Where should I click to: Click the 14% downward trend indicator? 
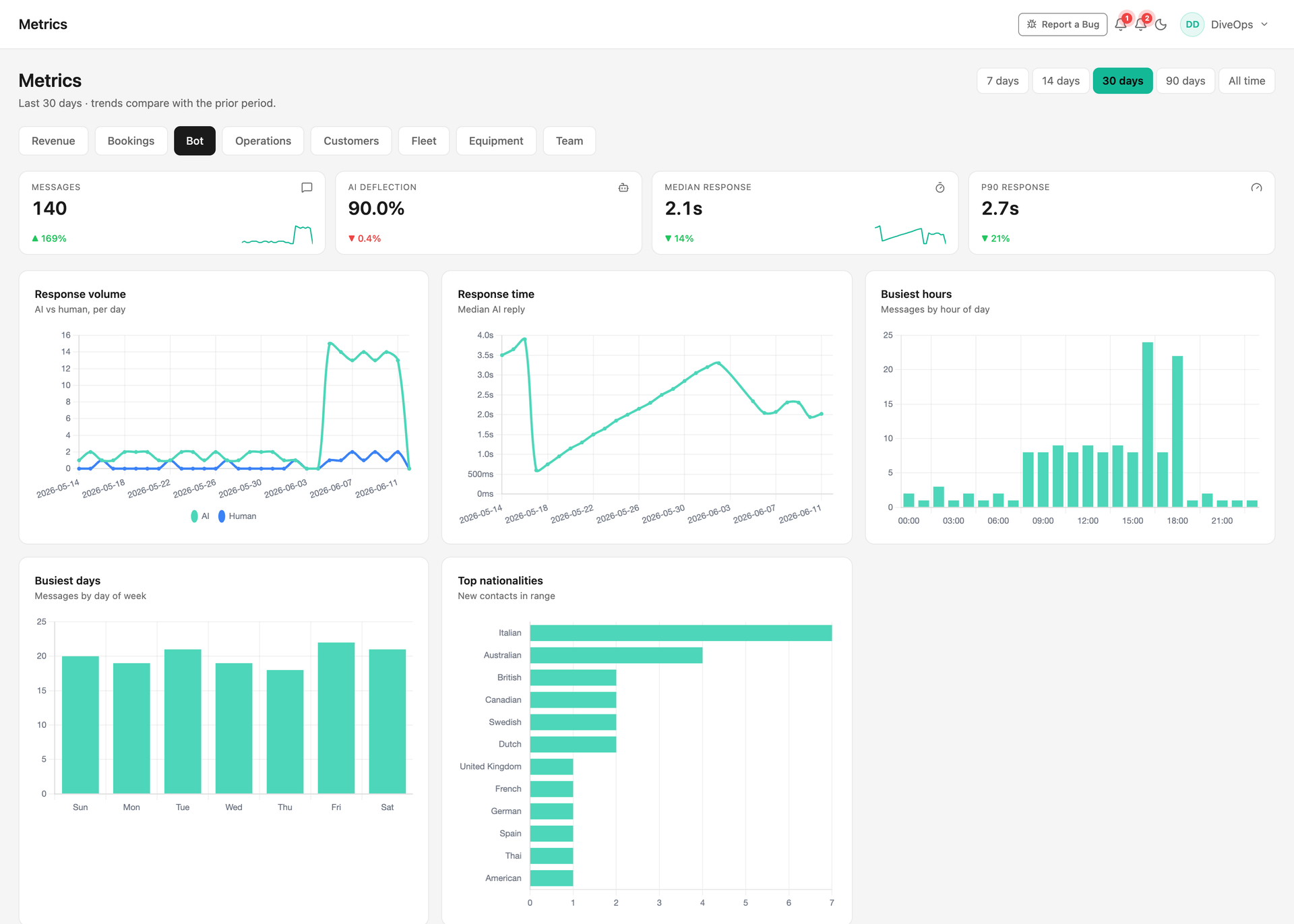pyautogui.click(x=679, y=239)
